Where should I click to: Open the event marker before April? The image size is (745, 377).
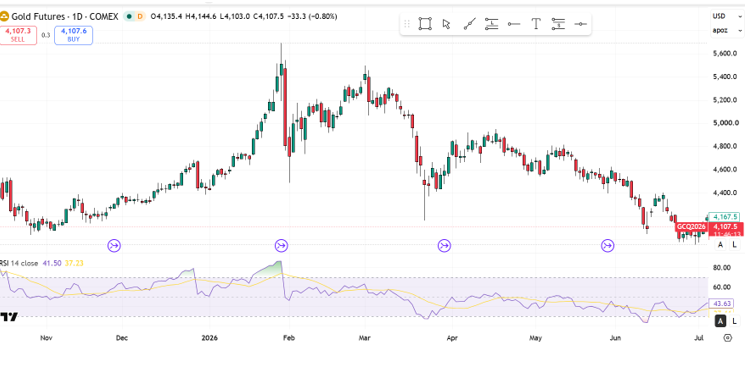tap(444, 246)
